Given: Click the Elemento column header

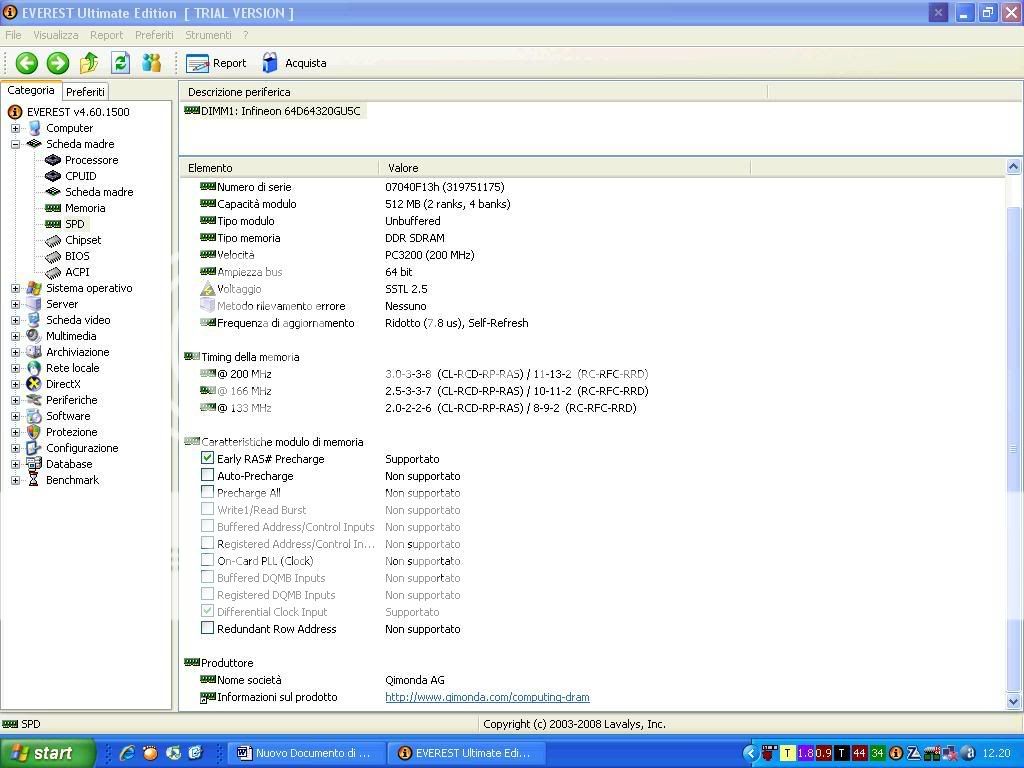Looking at the screenshot, I should [279, 168].
